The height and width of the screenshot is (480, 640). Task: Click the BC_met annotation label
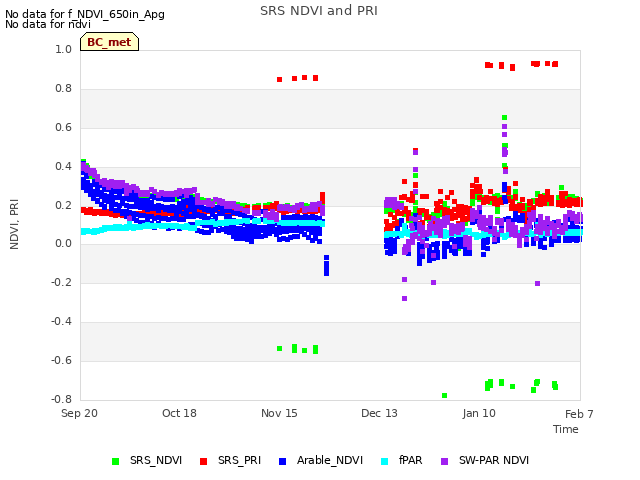point(109,42)
